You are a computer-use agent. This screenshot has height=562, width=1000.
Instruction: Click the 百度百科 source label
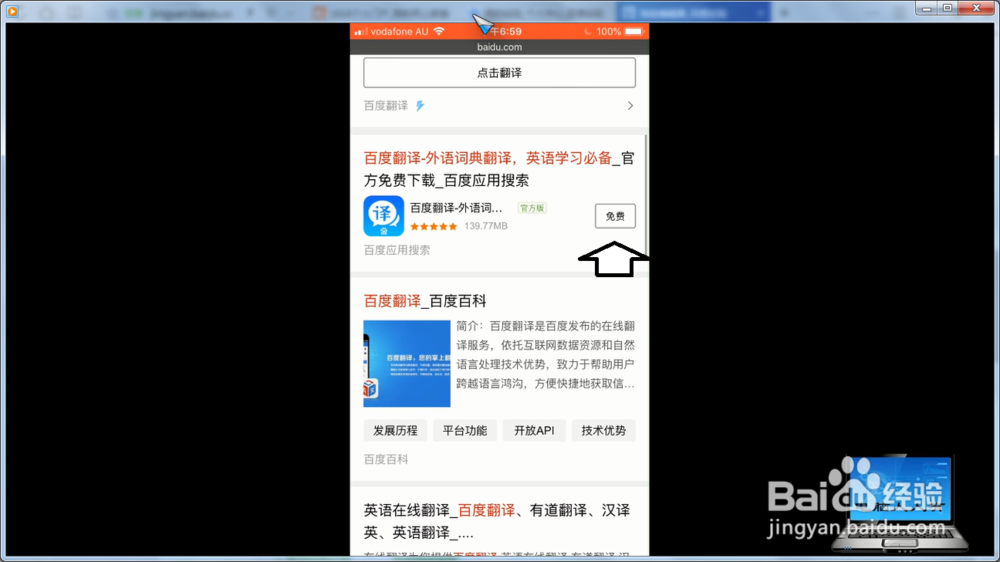[x=386, y=459]
